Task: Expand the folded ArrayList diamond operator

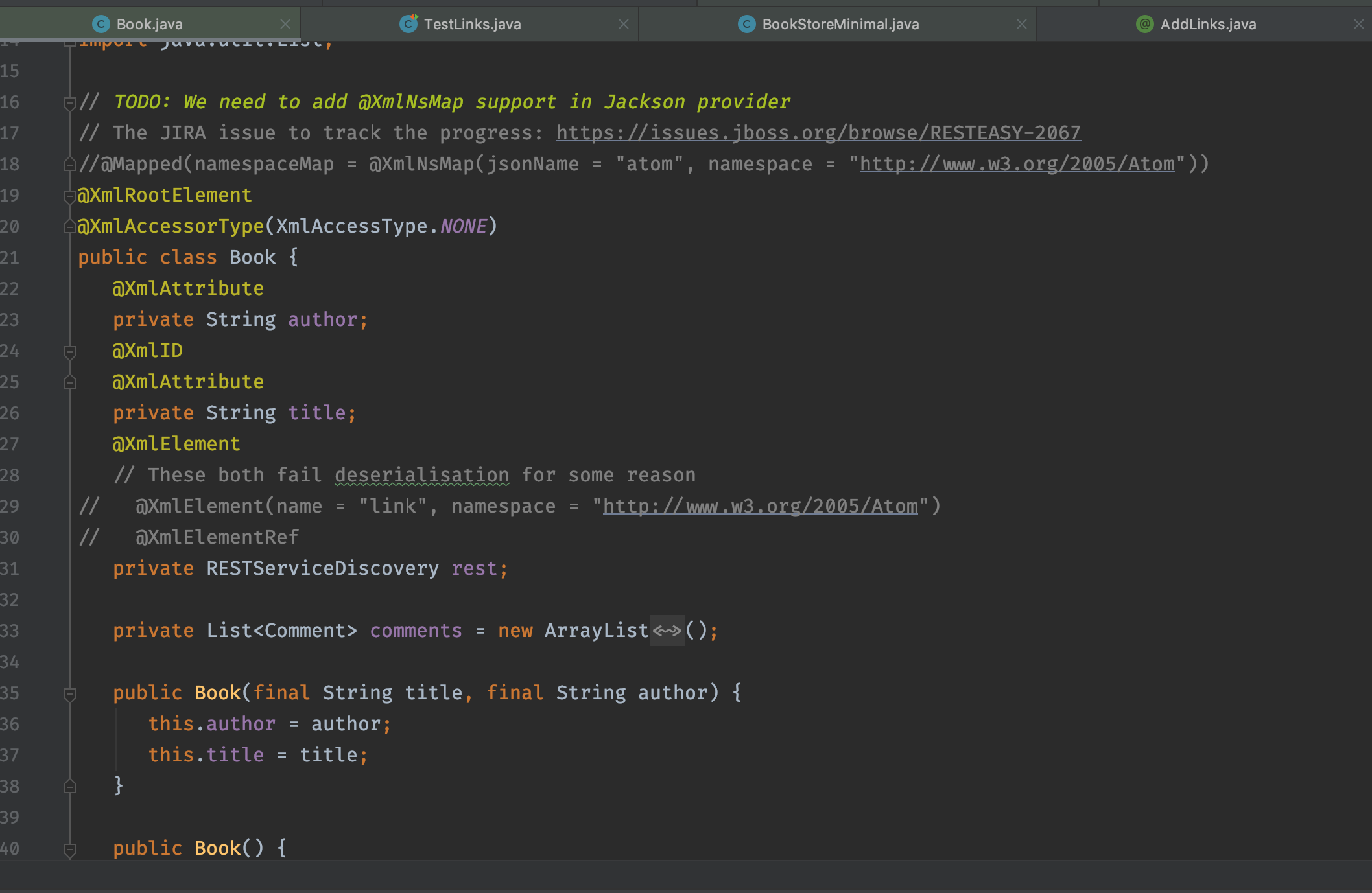Action: (x=667, y=631)
